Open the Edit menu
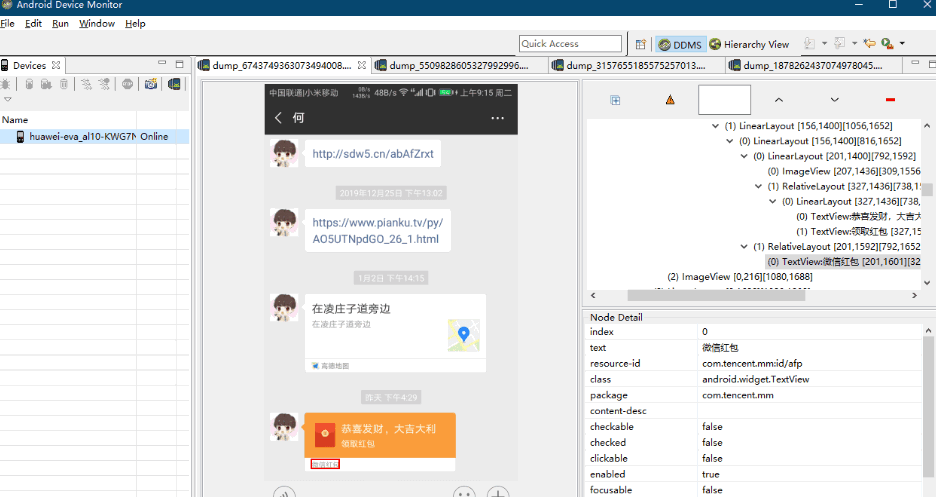 click(33, 23)
